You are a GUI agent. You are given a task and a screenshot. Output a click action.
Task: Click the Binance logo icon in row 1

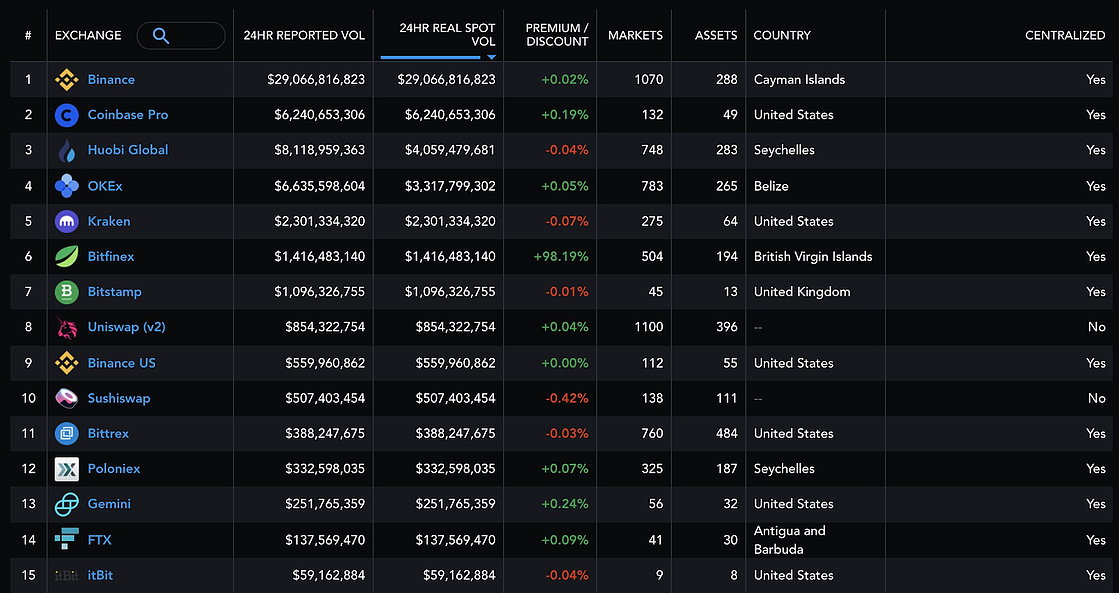tap(67, 80)
